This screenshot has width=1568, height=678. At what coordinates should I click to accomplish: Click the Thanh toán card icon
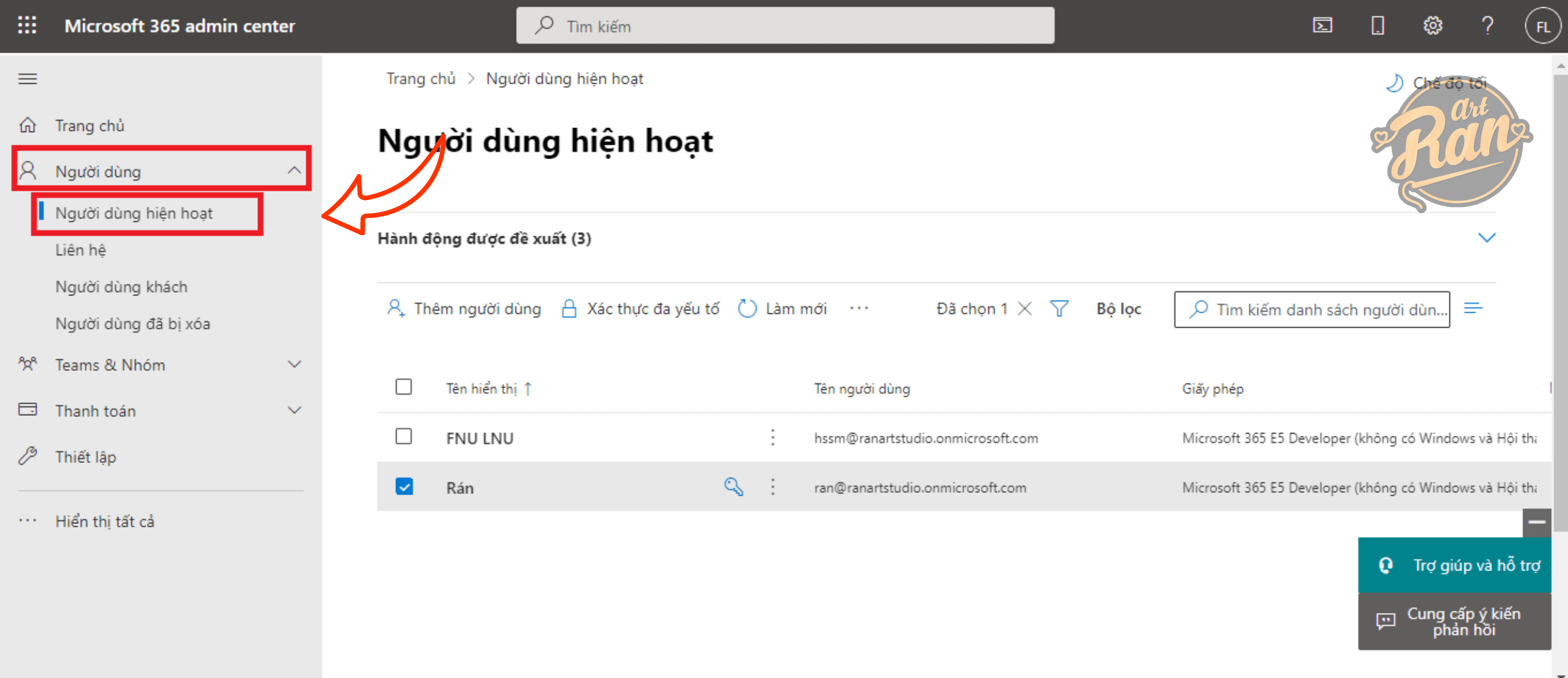click(27, 410)
